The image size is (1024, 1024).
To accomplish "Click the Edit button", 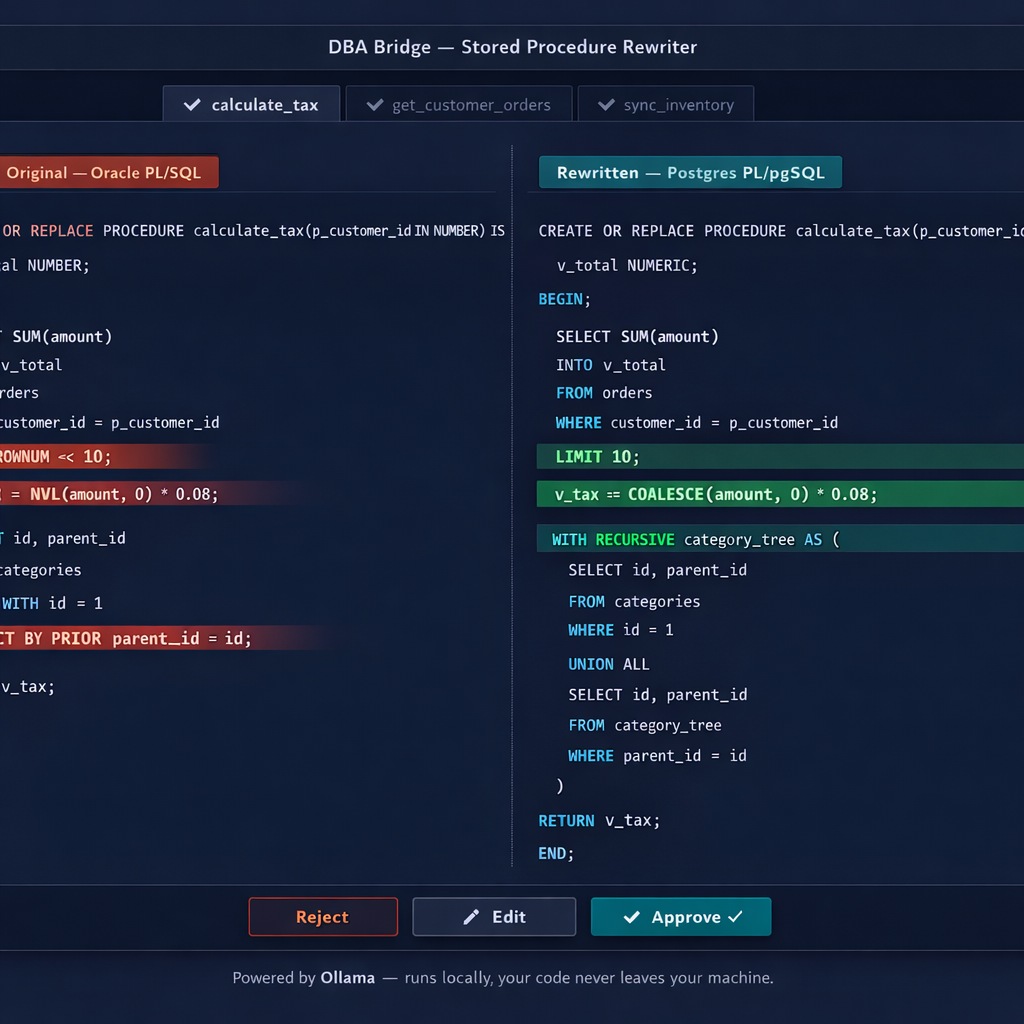I will coord(494,916).
